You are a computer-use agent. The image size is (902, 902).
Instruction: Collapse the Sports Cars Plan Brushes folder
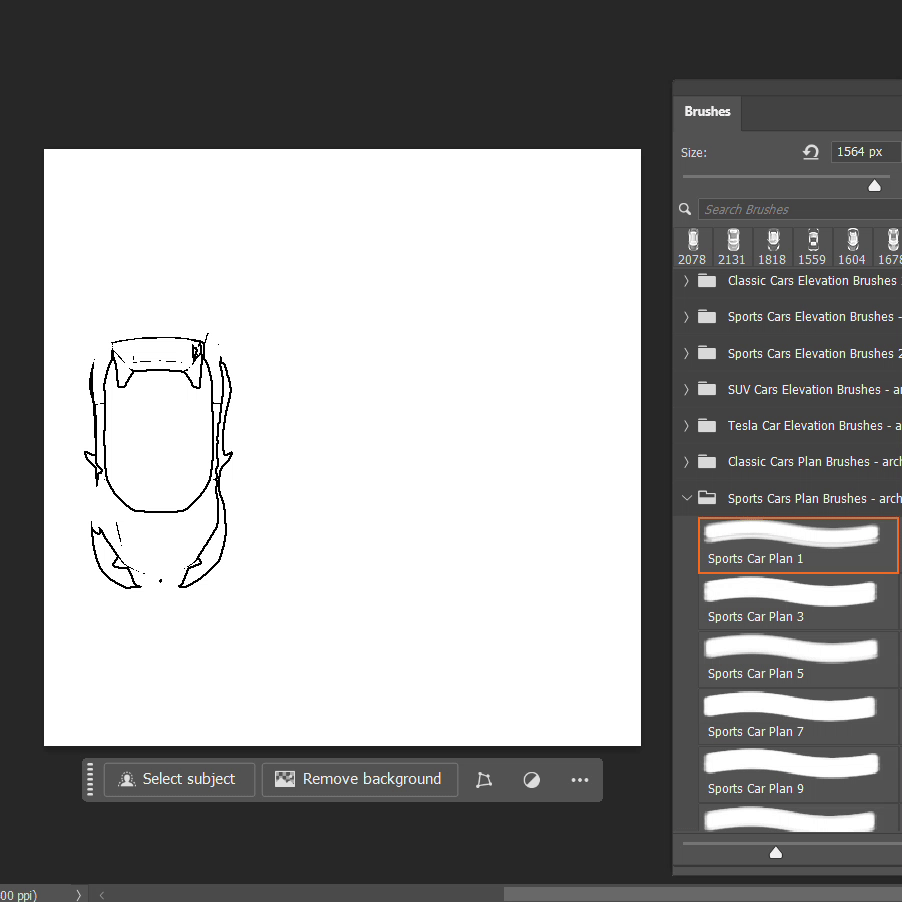pyautogui.click(x=687, y=498)
